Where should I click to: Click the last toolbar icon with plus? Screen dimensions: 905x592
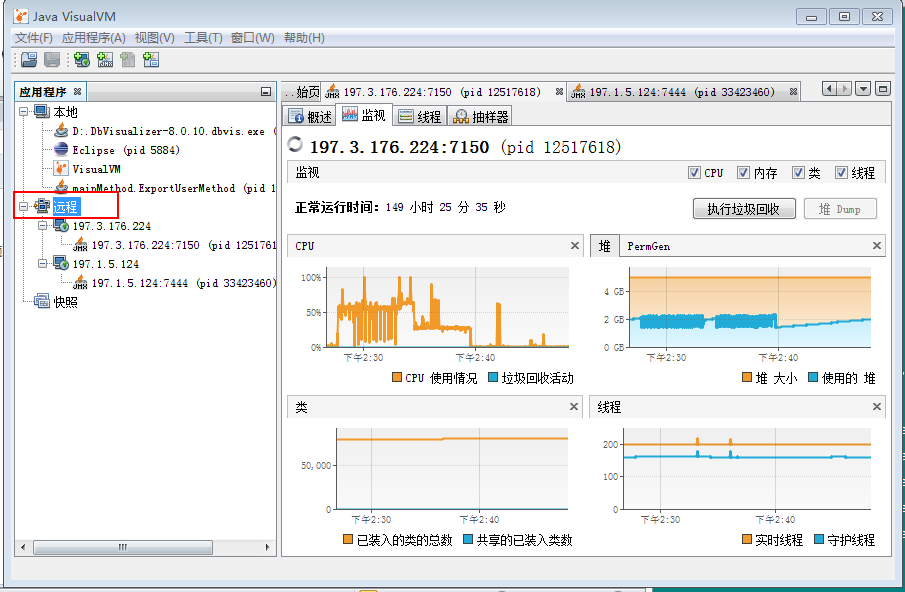click(x=151, y=59)
